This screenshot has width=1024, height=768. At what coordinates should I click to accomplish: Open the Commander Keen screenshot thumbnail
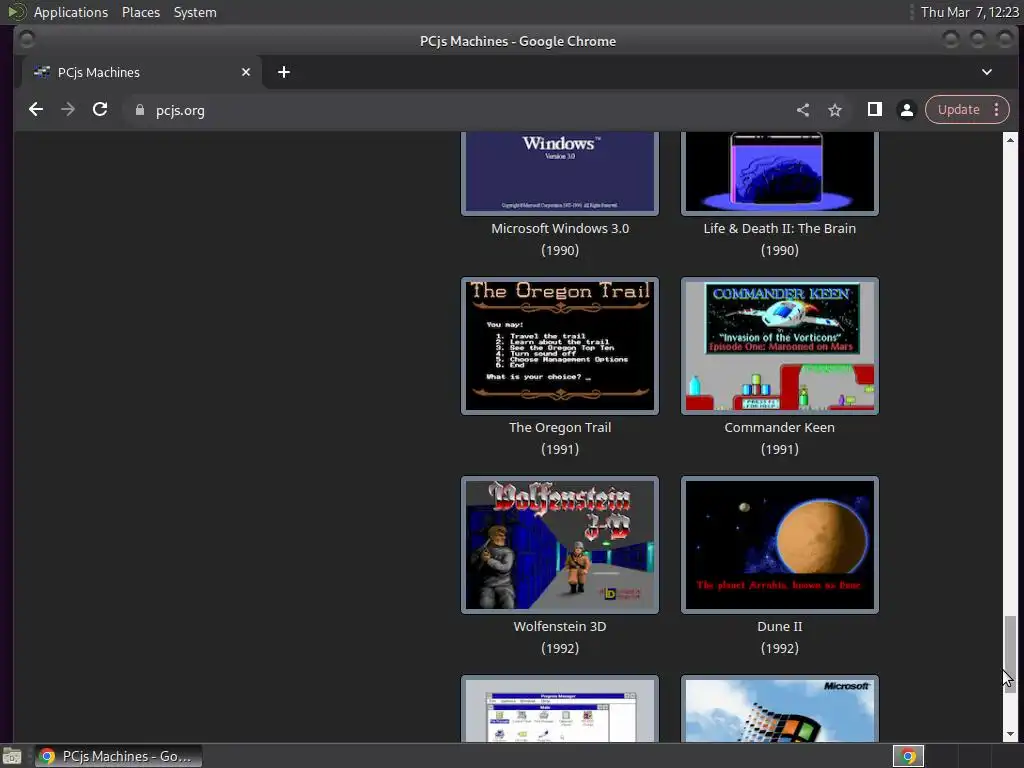tap(779, 345)
